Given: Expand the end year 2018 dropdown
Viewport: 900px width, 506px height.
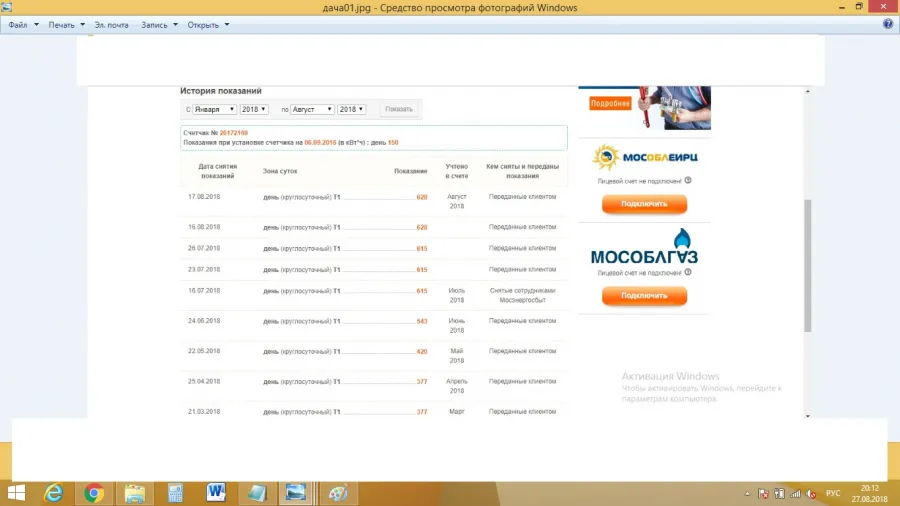Looking at the screenshot, I should (x=351, y=109).
